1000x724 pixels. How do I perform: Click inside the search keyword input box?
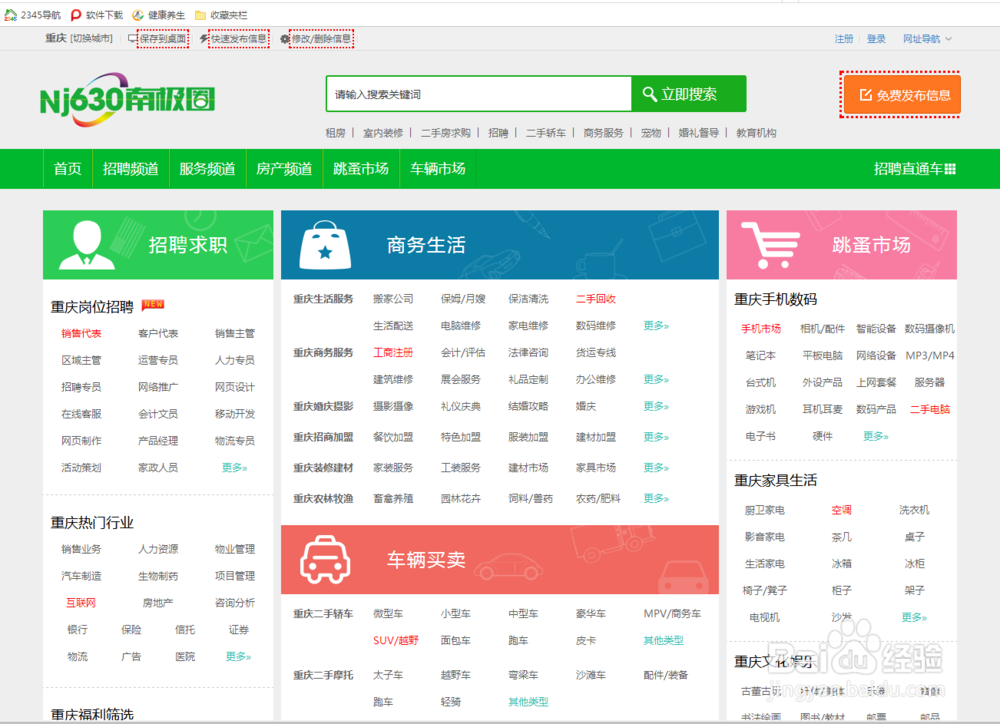click(x=470, y=93)
